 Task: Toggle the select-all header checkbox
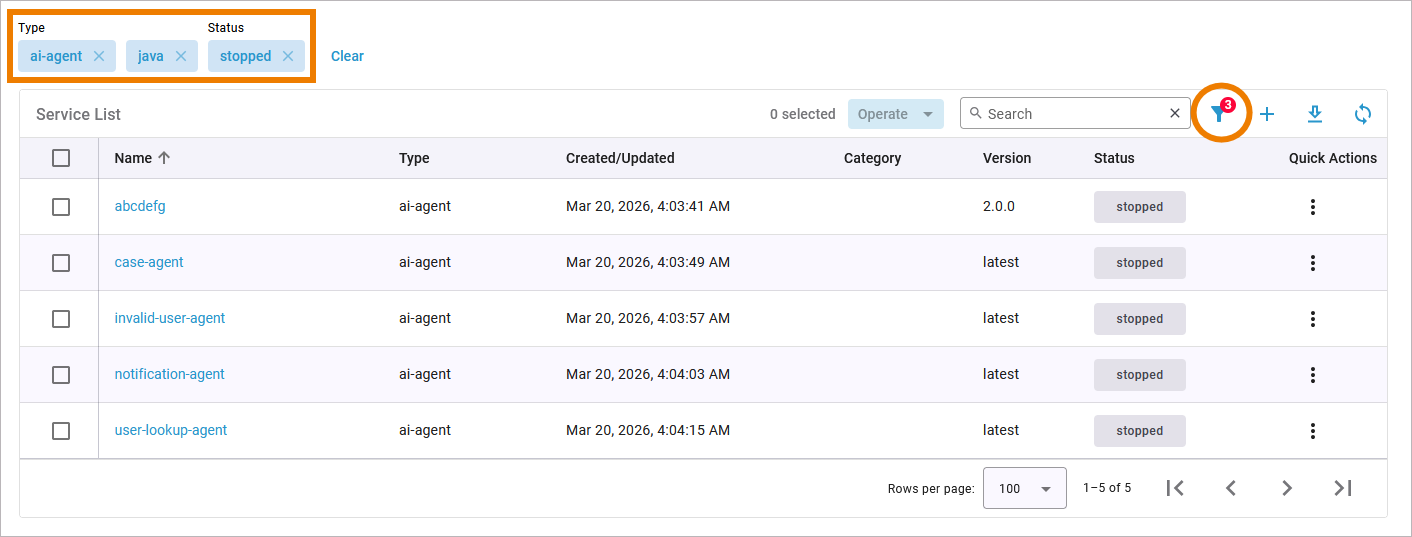coord(61,158)
